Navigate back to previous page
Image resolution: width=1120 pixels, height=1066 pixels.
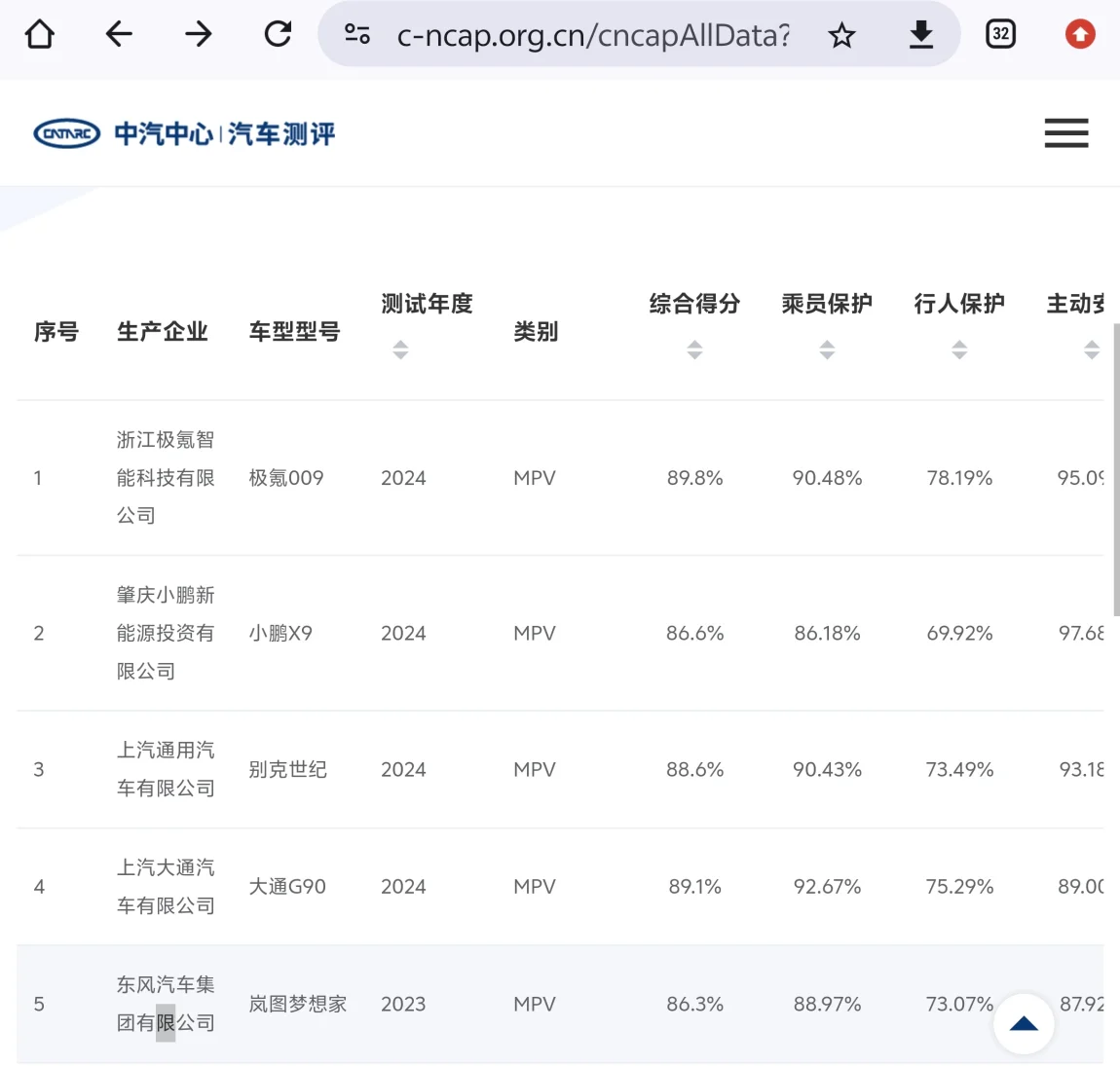pyautogui.click(x=119, y=35)
